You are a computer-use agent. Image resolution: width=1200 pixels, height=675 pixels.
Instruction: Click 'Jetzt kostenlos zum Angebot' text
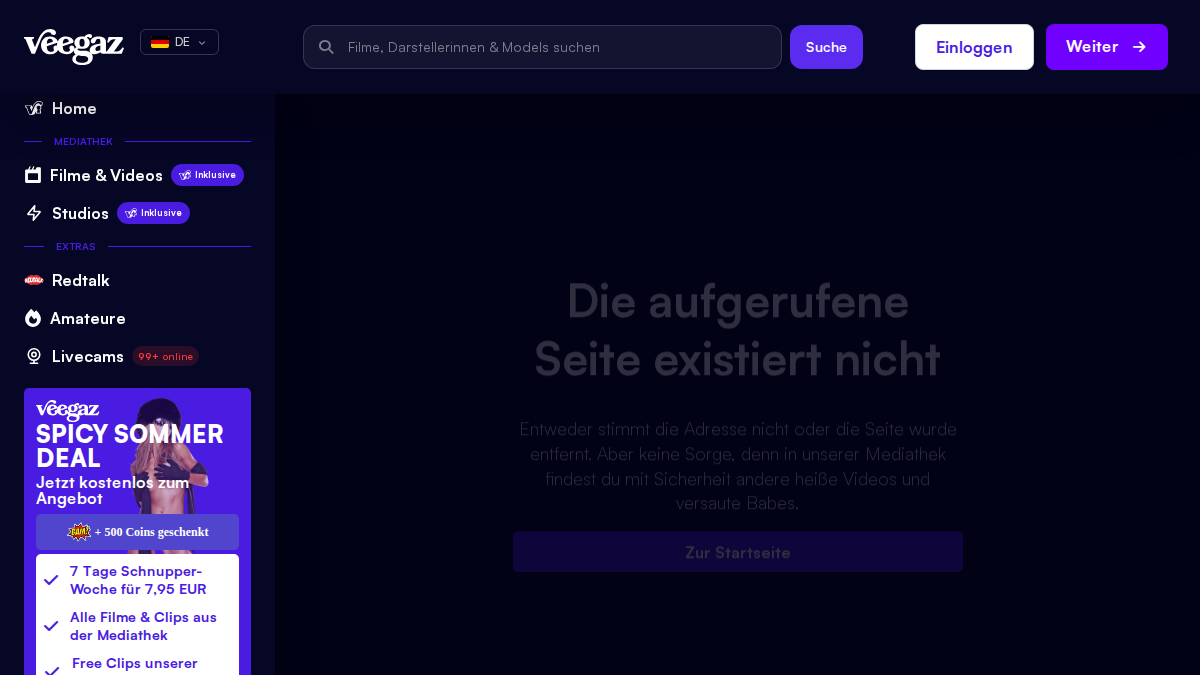click(113, 490)
